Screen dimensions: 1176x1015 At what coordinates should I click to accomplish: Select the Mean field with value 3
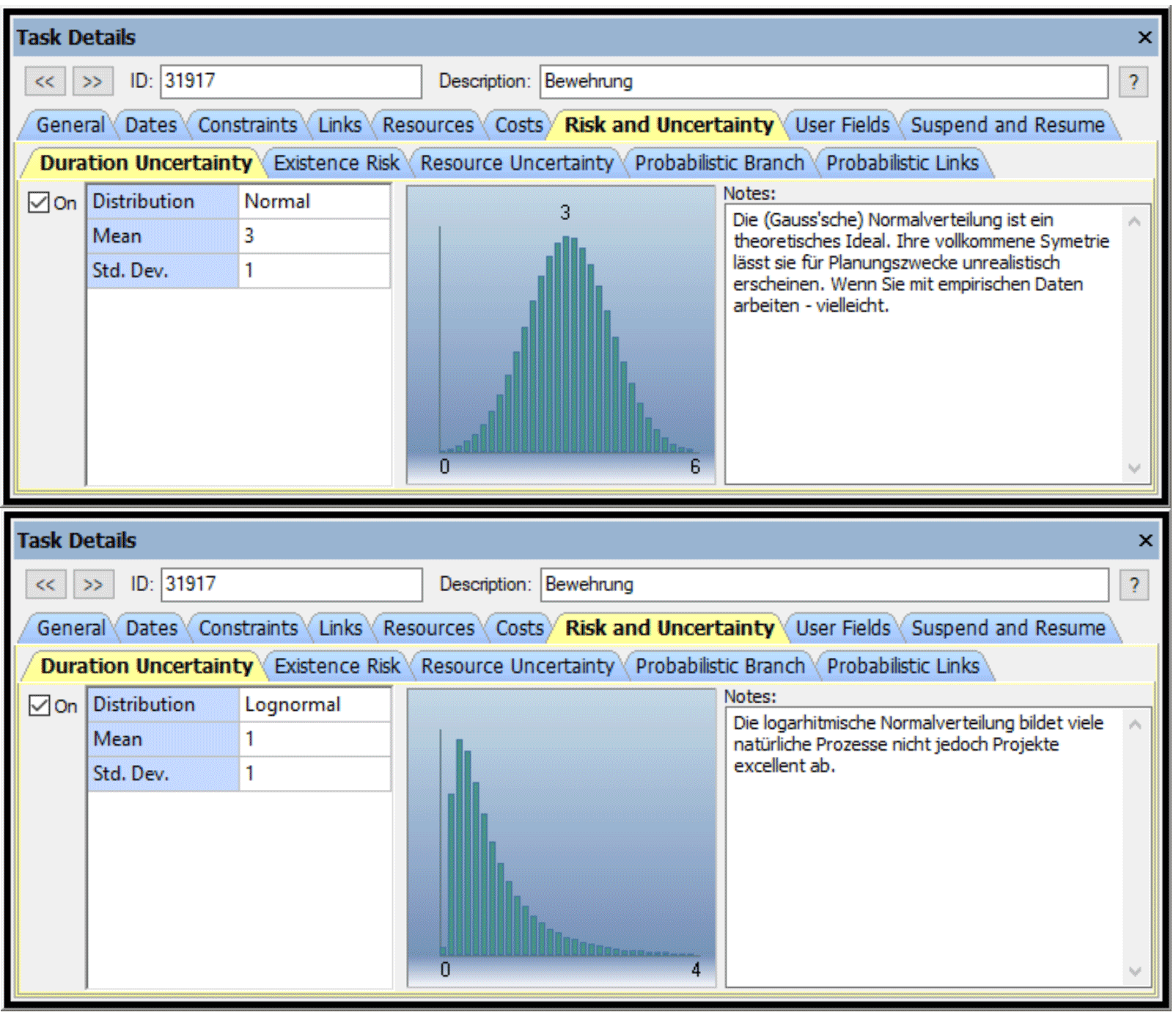[x=313, y=236]
